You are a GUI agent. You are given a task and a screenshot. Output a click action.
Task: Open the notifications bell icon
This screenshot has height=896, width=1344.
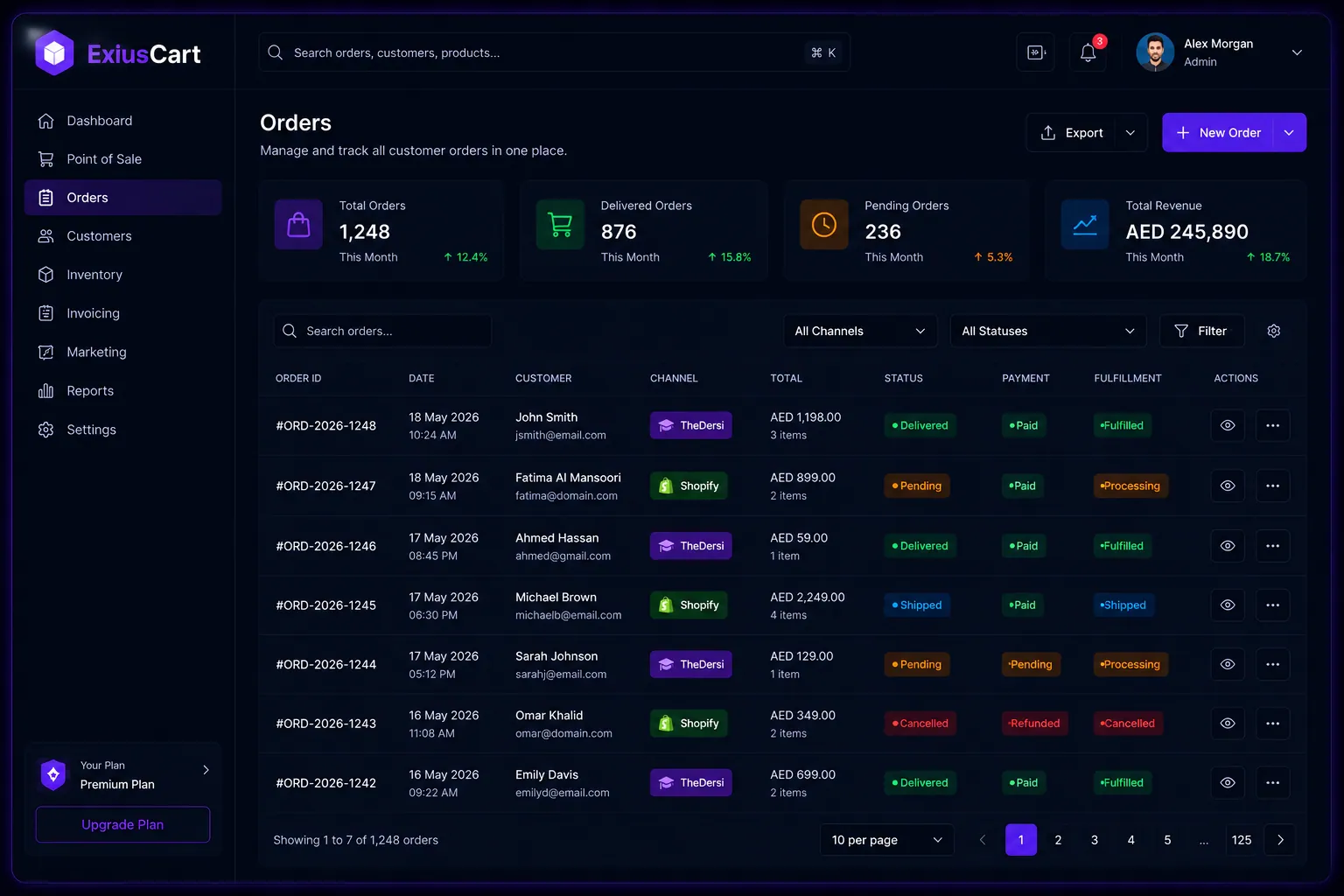1088,52
